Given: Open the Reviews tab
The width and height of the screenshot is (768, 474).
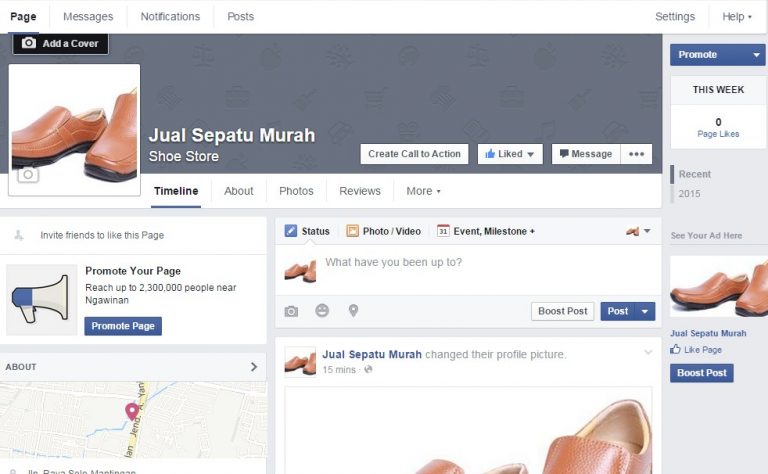Looking at the screenshot, I should pyautogui.click(x=360, y=191).
